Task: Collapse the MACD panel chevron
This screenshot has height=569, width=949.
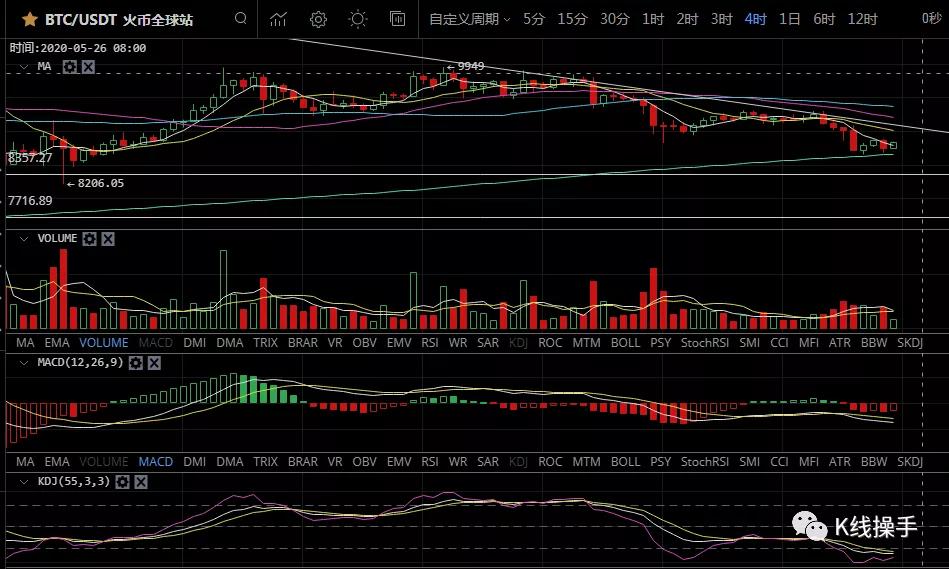Action: pos(24,363)
